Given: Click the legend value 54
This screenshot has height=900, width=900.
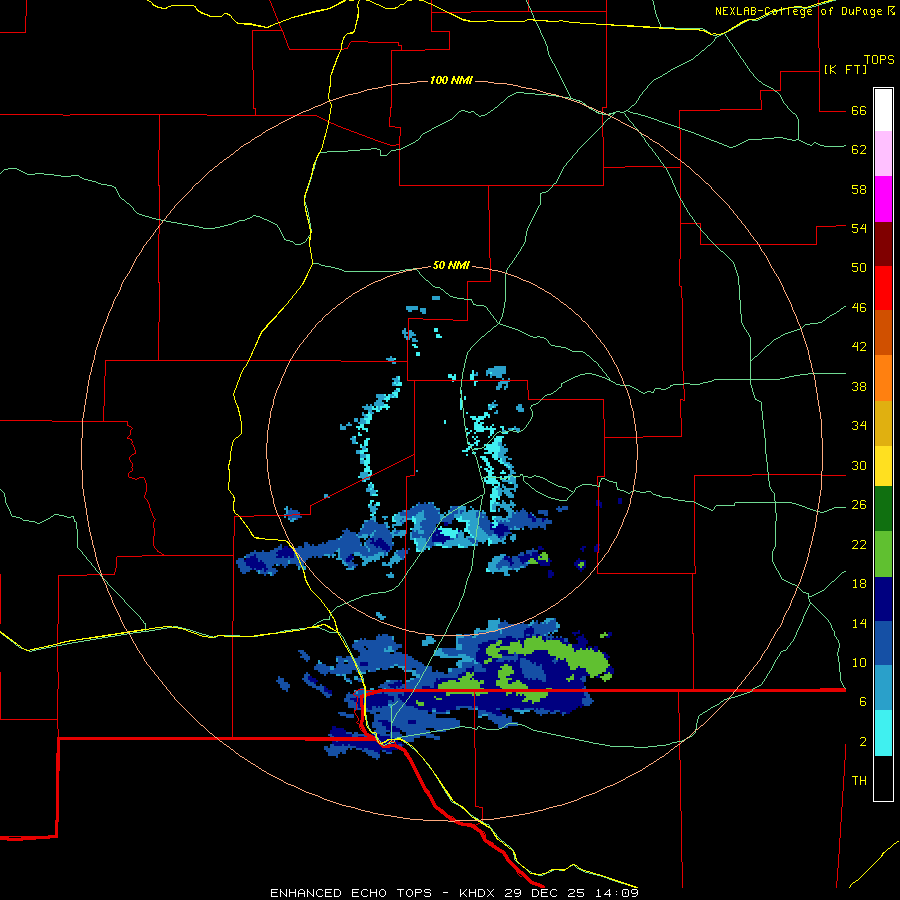Looking at the screenshot, I should coord(859,228).
